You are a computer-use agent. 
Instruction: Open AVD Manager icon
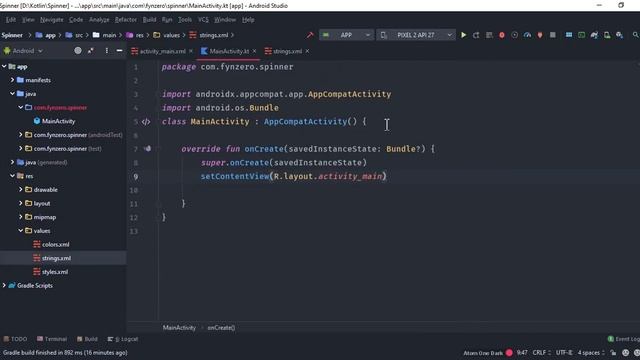(x=607, y=35)
